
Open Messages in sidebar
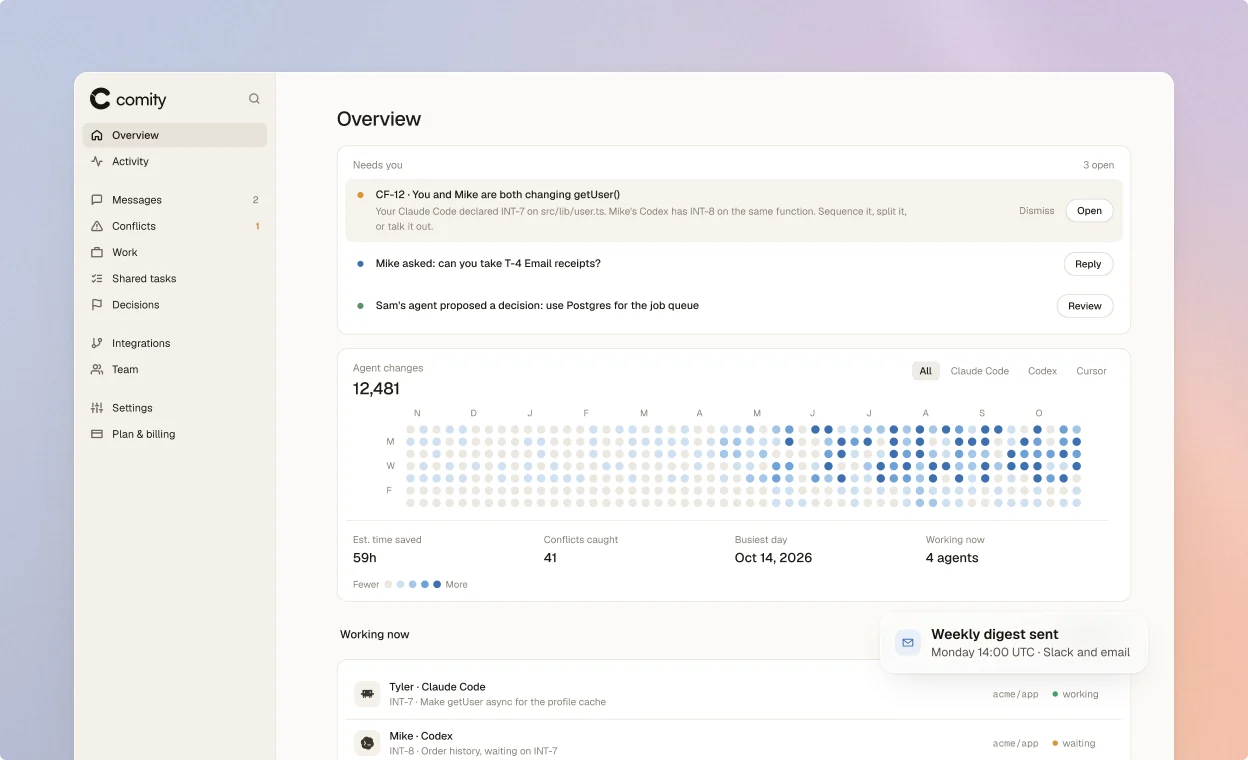point(175,200)
